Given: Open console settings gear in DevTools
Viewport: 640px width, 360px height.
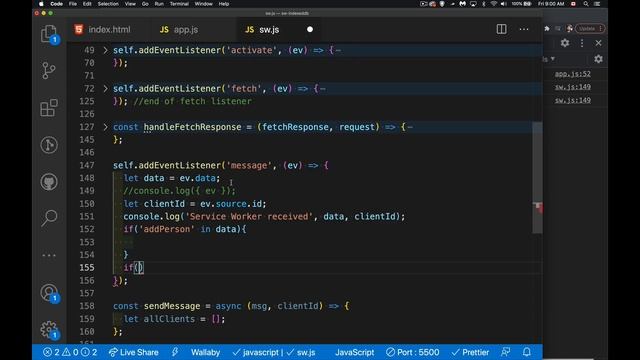Looking at the screenshot, I should 598,59.
